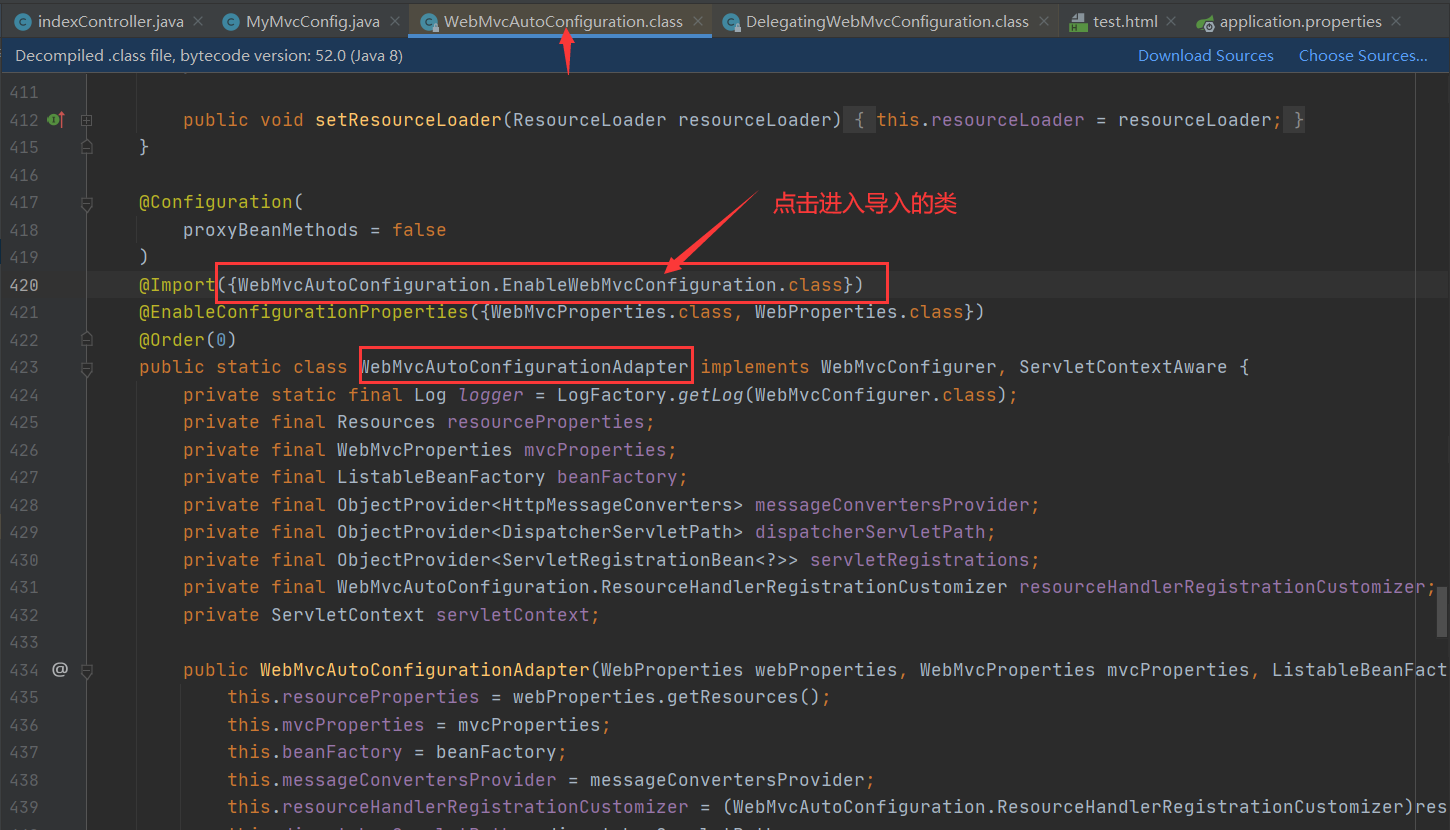Click the class icon on DelegatingWebMvcConfiguration.class tab
The image size is (1450, 830).
[731, 21]
